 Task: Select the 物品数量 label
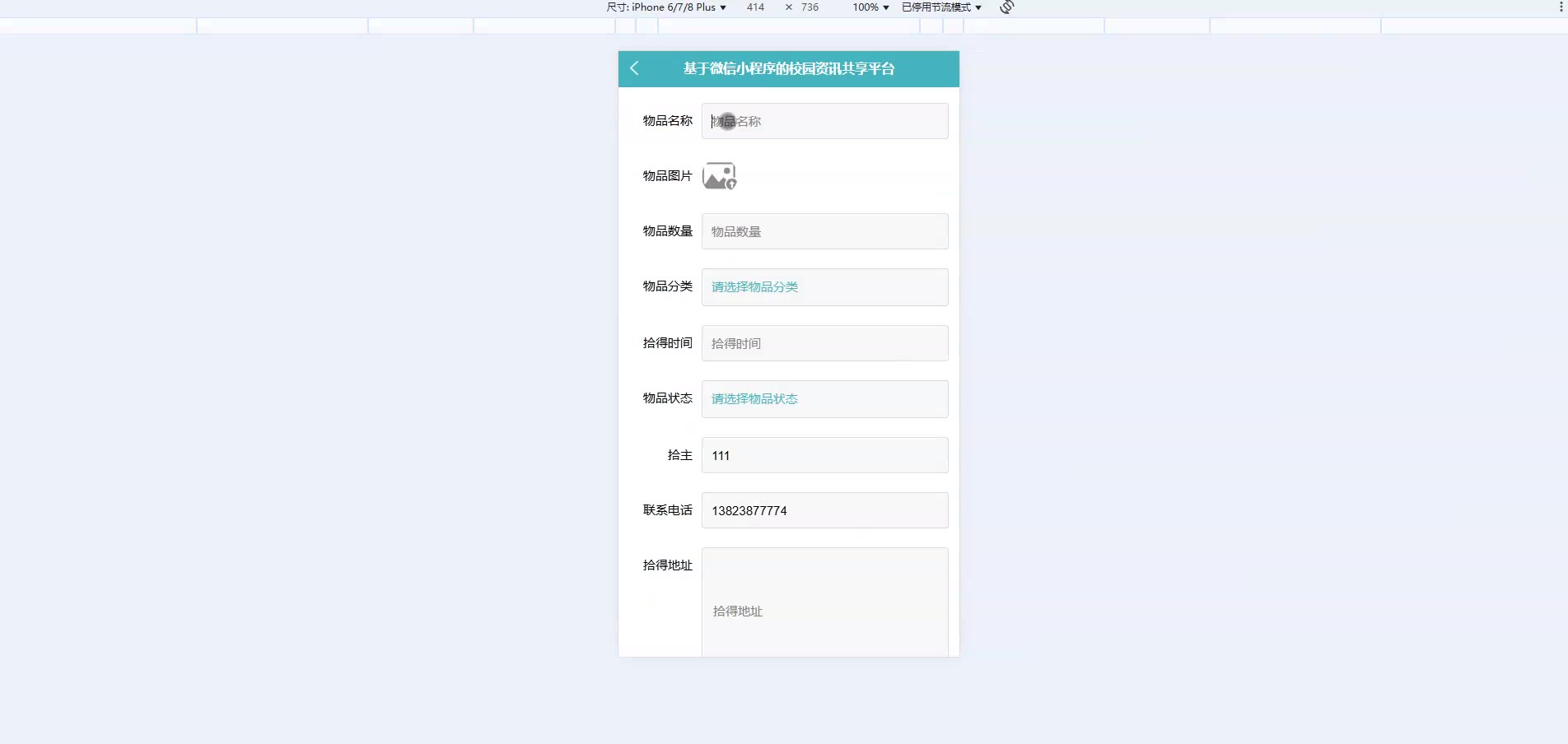click(x=668, y=230)
